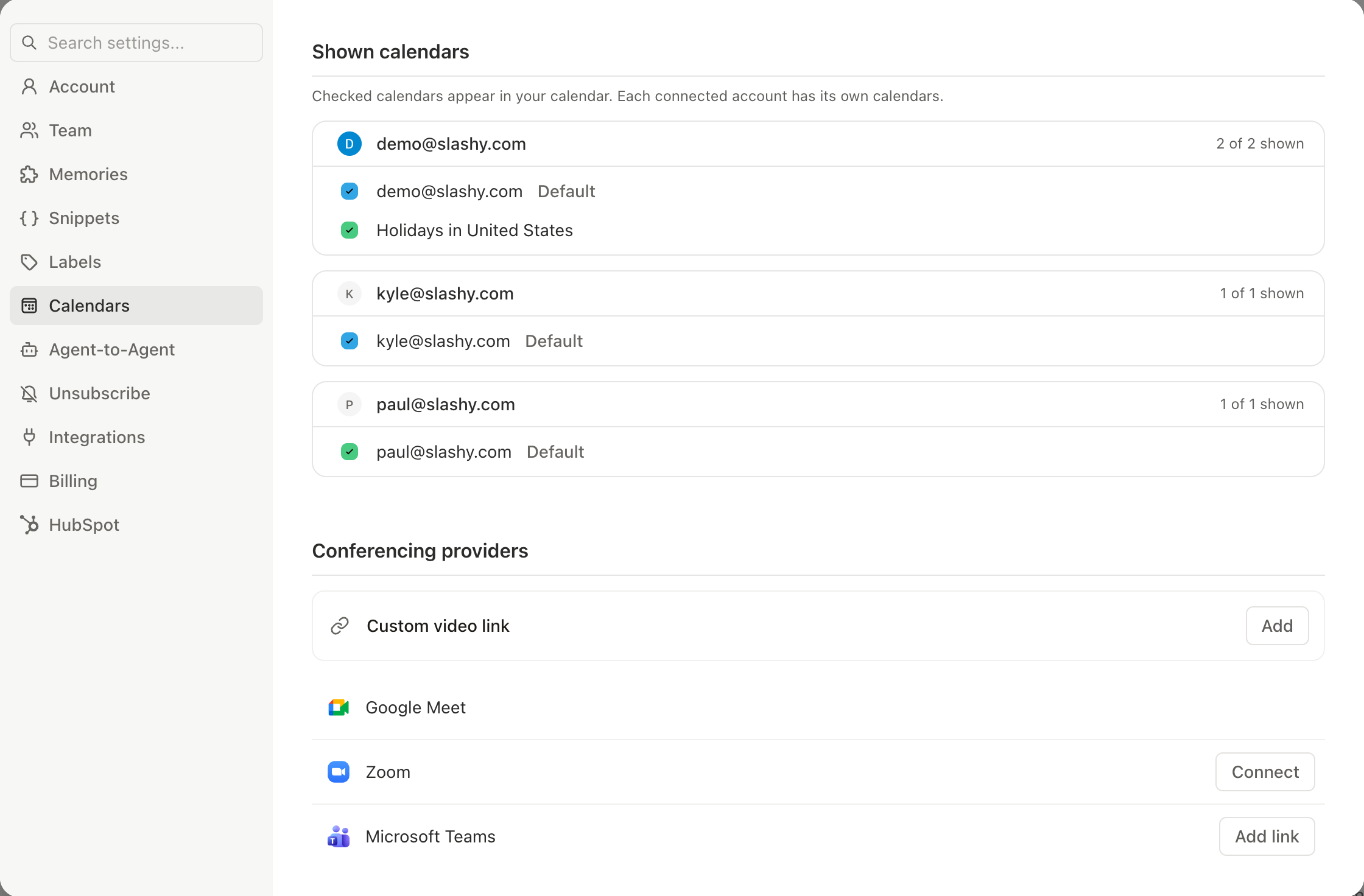Uncheck the demo@slashy.com Default calendar
1364x896 pixels.
click(350, 191)
